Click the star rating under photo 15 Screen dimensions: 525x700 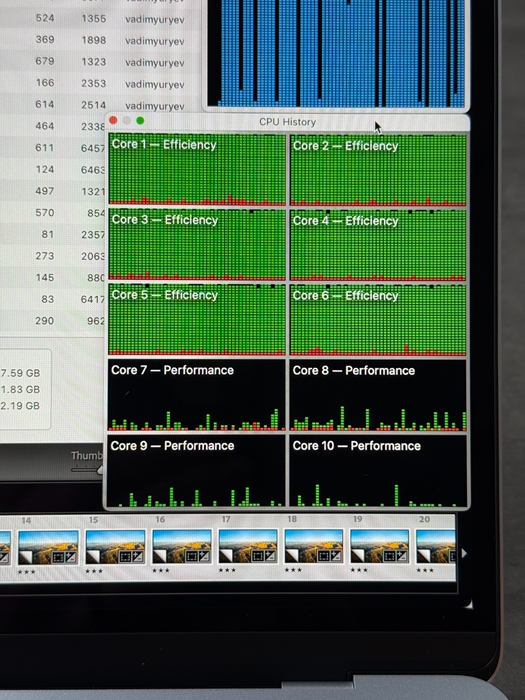[94, 571]
